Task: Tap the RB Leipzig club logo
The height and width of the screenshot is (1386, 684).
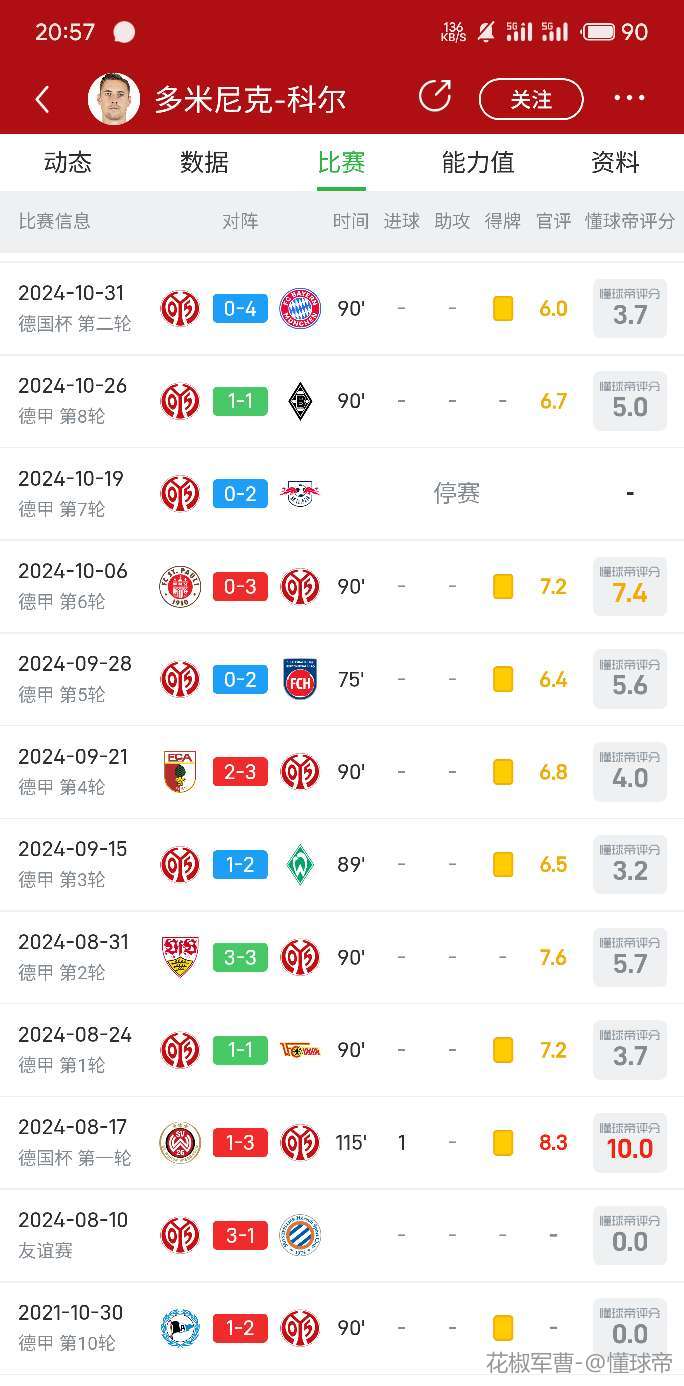Action: [300, 494]
